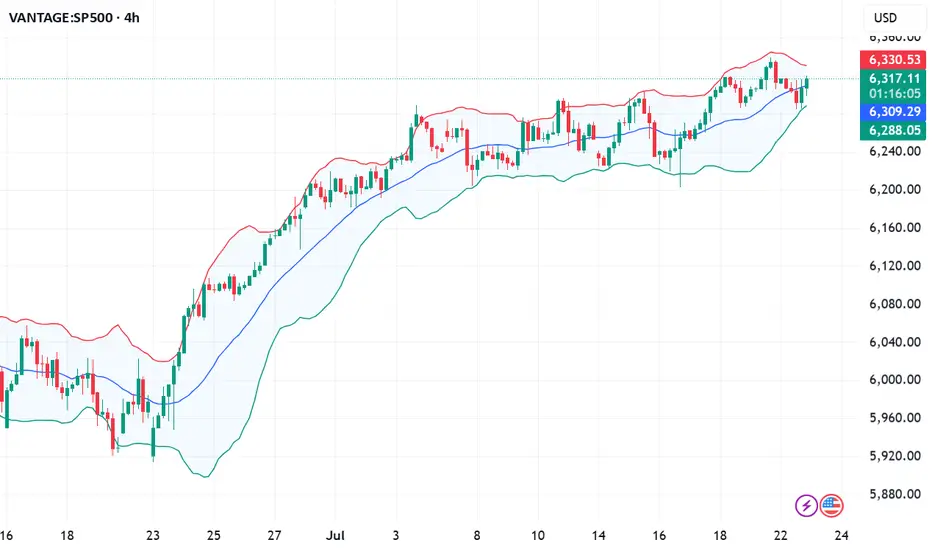This screenshot has width=932, height=550.
Task: Click the US flag economic events icon
Action: pyautogui.click(x=832, y=506)
